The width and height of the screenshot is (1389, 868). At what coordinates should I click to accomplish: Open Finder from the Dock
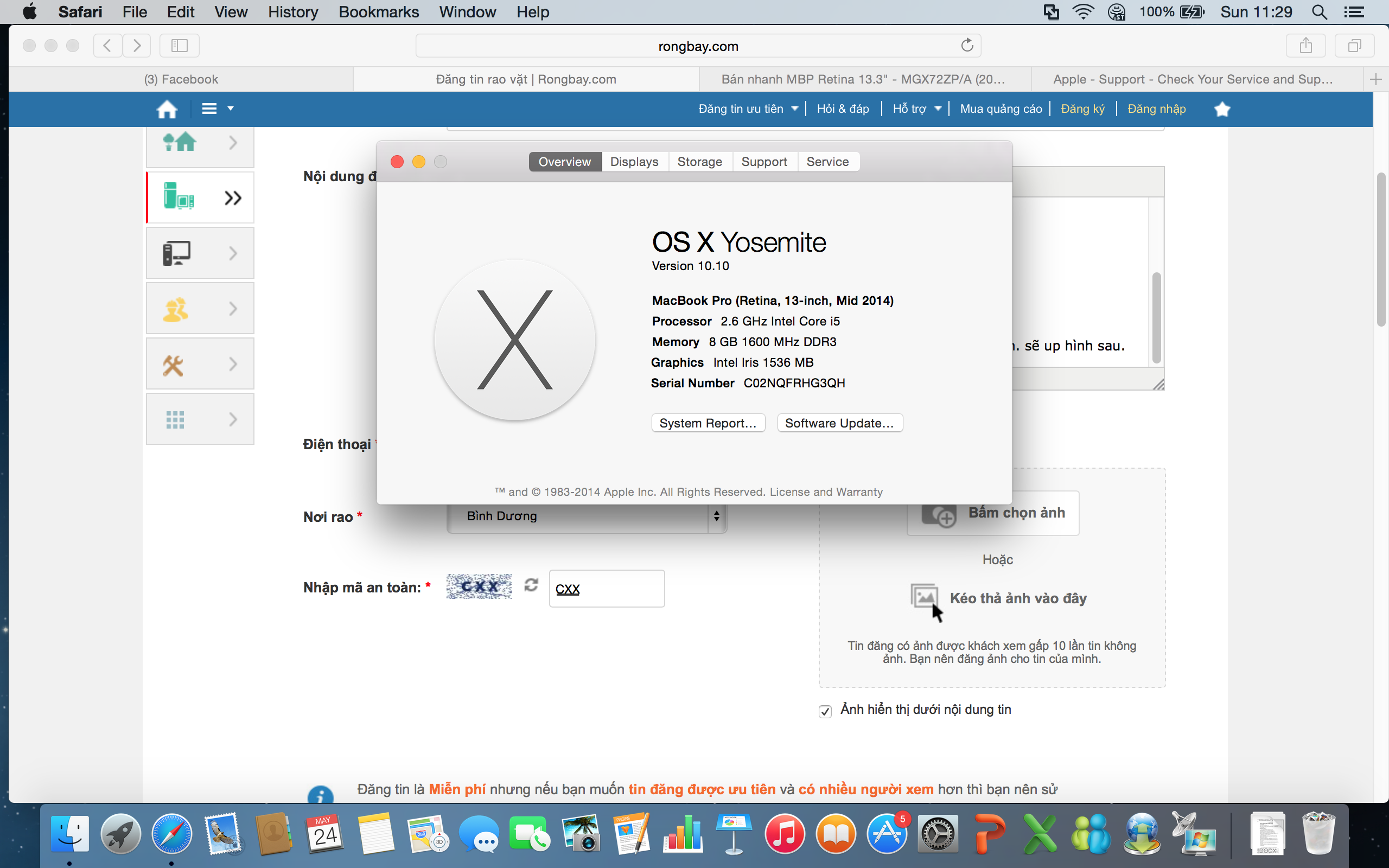(69, 834)
